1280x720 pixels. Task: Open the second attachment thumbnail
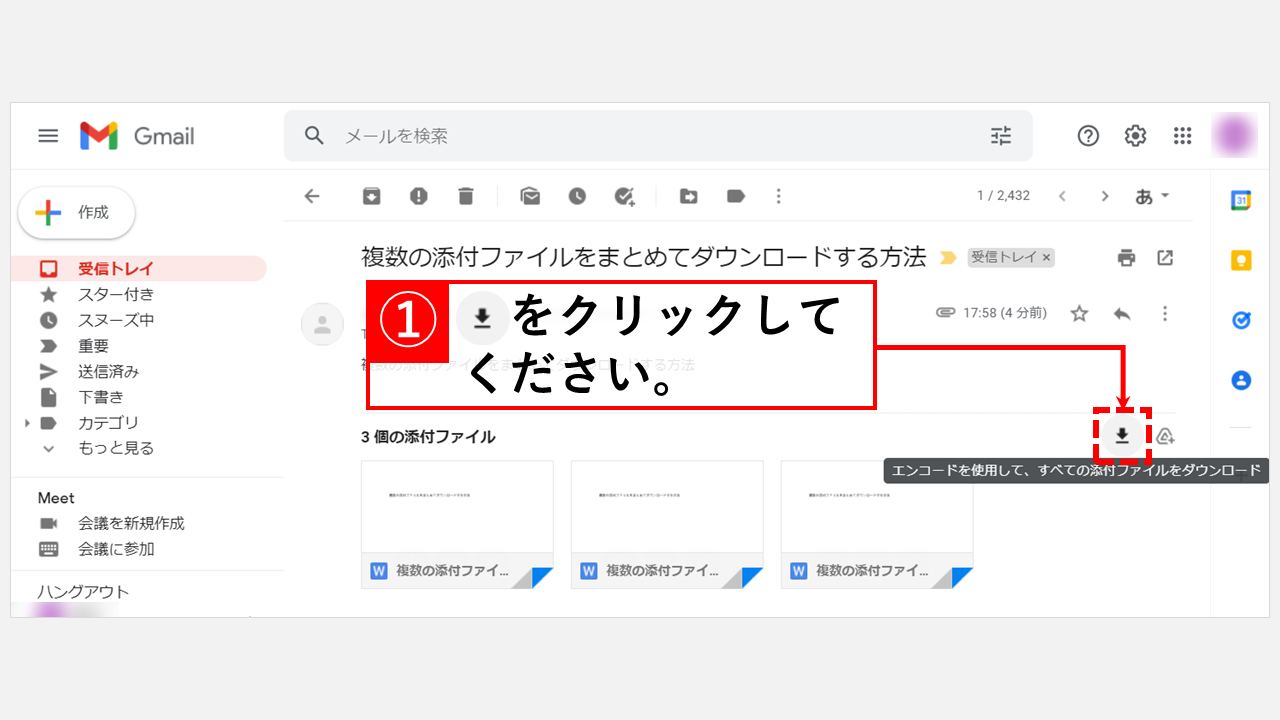(667, 524)
